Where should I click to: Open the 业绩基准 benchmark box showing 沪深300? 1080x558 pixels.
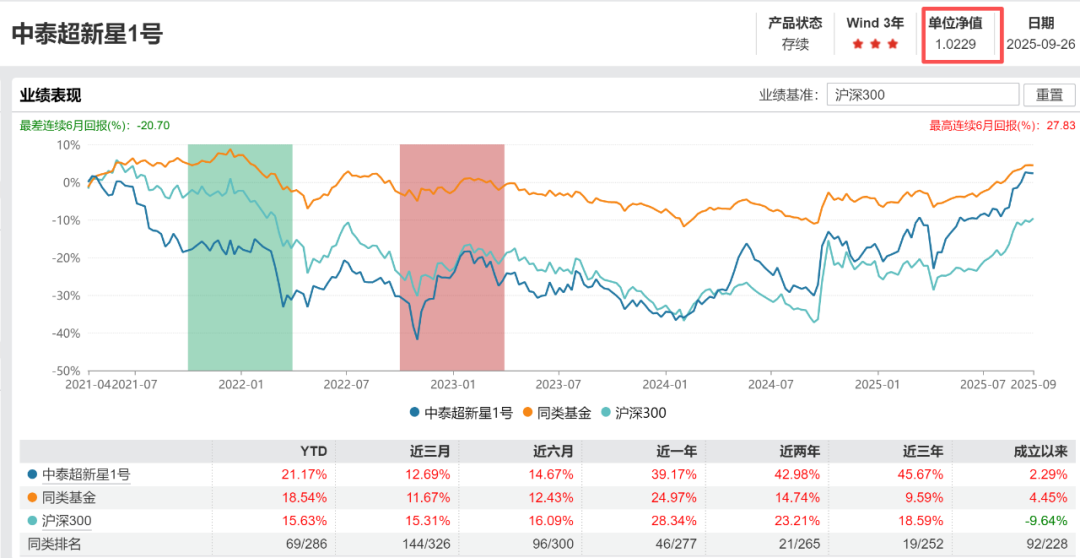[923, 95]
